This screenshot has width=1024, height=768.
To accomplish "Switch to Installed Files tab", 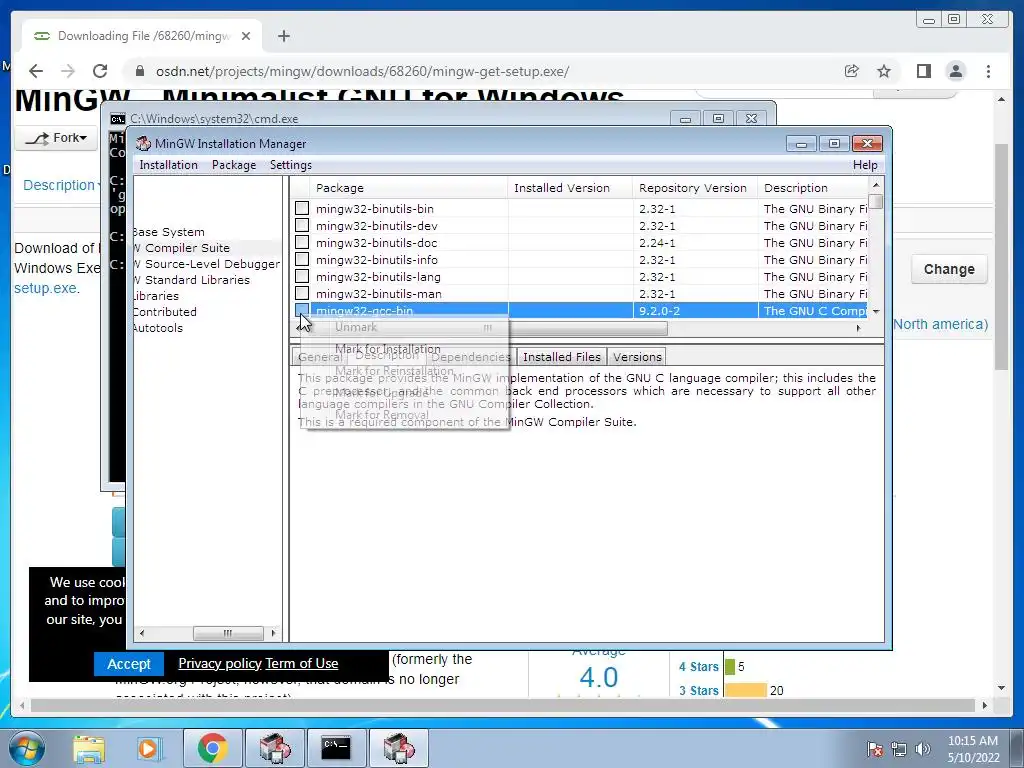I will tap(562, 357).
